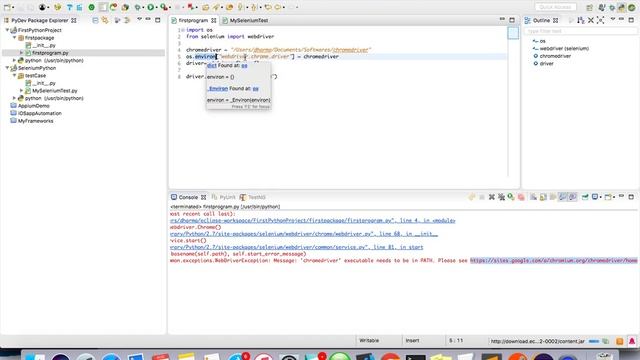Open the Outline view menu dropdown arrow

[x=612, y=20]
